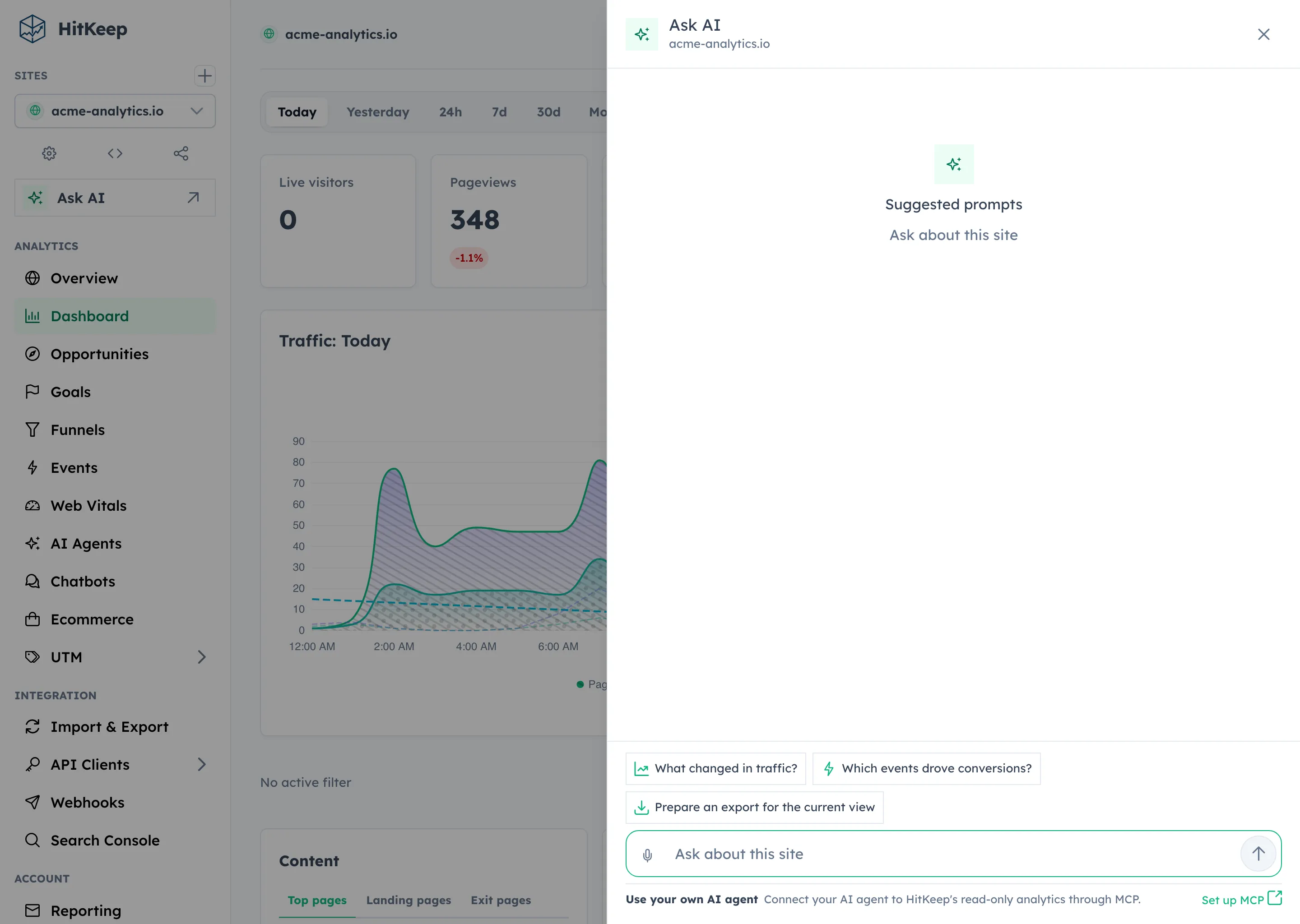The image size is (1300, 924).
Task: Open Search Console
Action: 115,841
